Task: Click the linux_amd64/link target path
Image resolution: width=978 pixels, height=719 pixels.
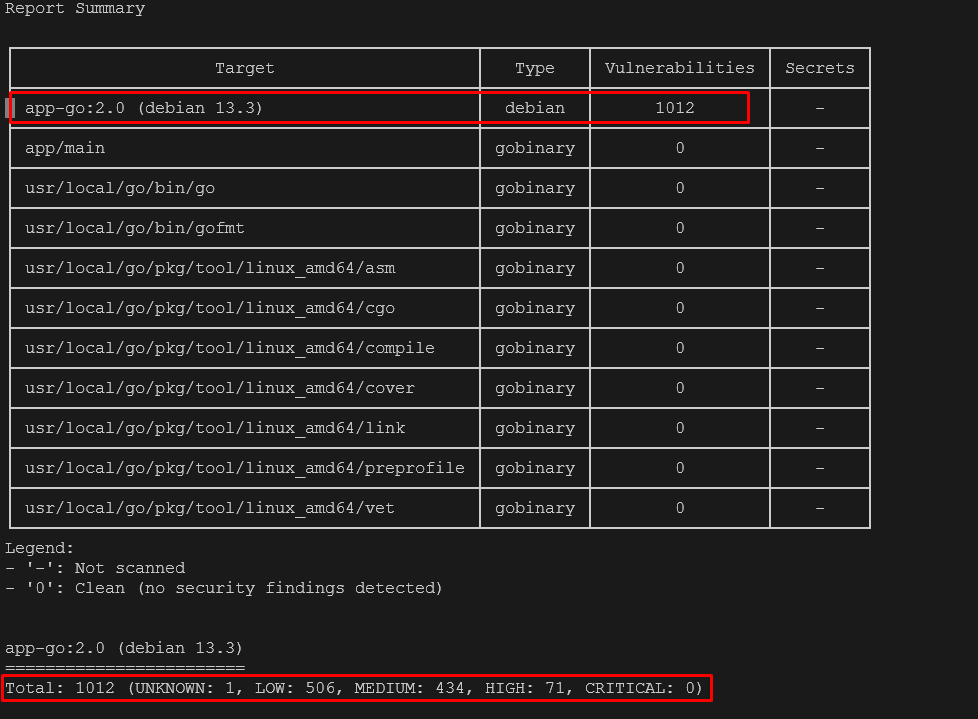Action: (215, 428)
